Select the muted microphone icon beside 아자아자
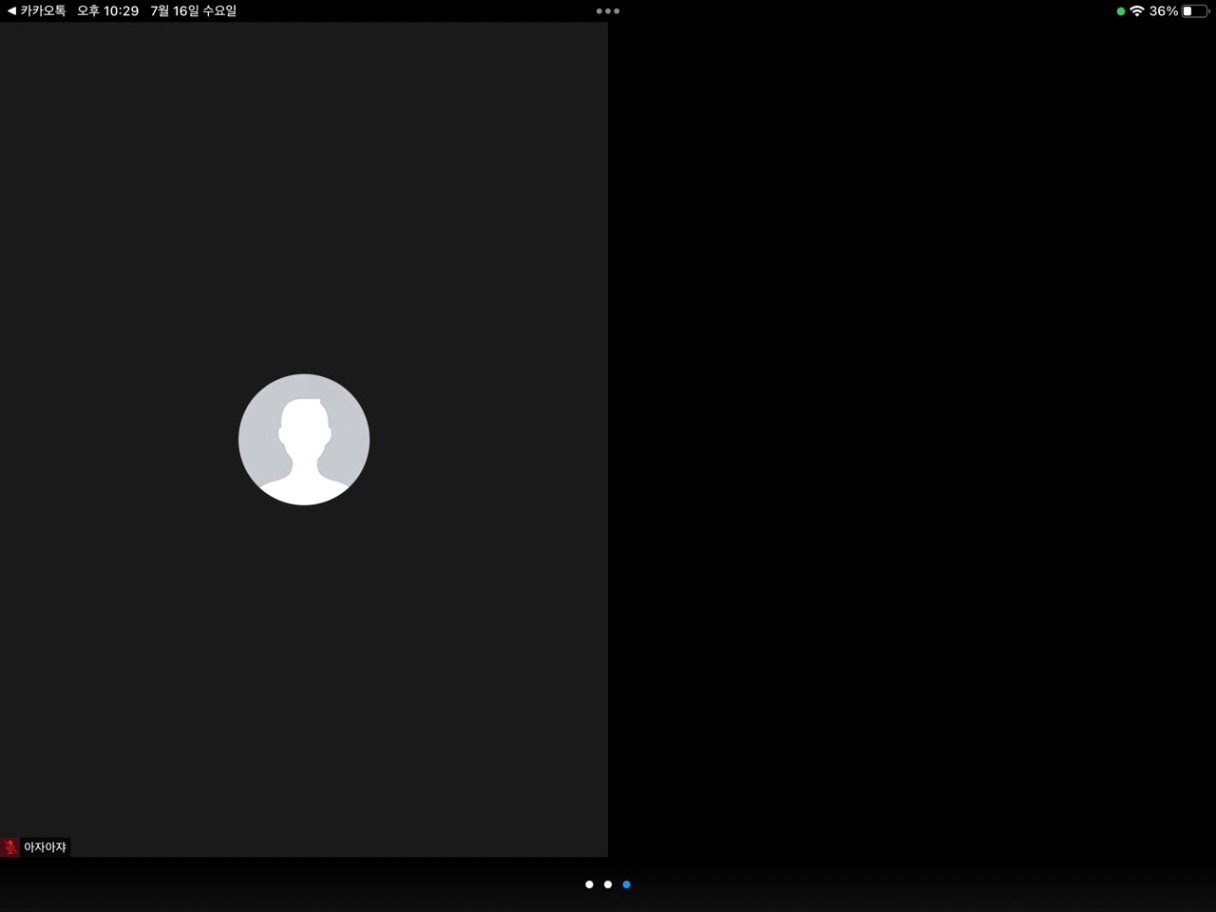This screenshot has width=1216, height=912. pos(10,847)
